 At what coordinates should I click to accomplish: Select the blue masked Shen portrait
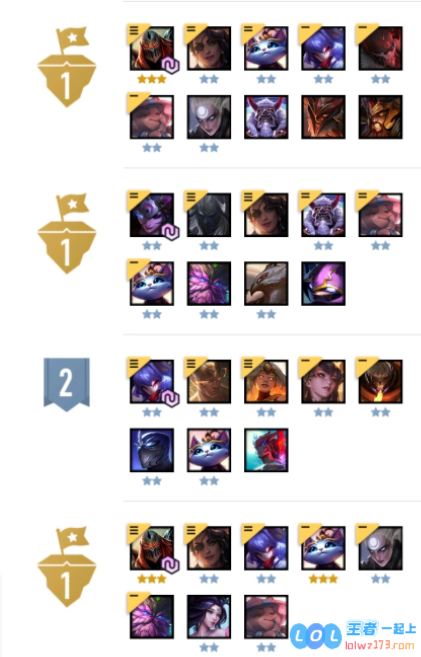(x=152, y=450)
